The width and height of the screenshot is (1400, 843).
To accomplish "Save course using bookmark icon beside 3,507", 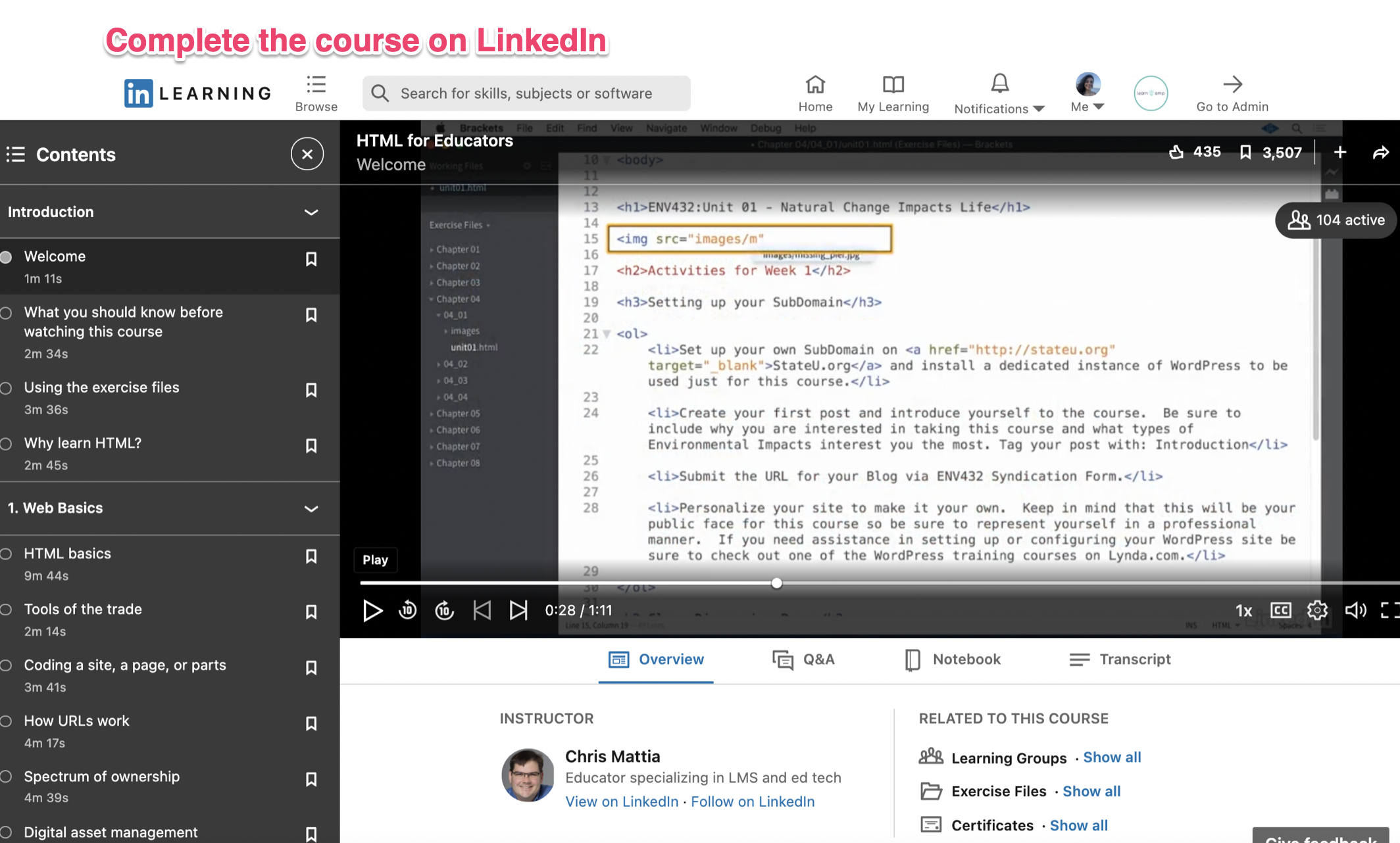I will tap(1245, 153).
